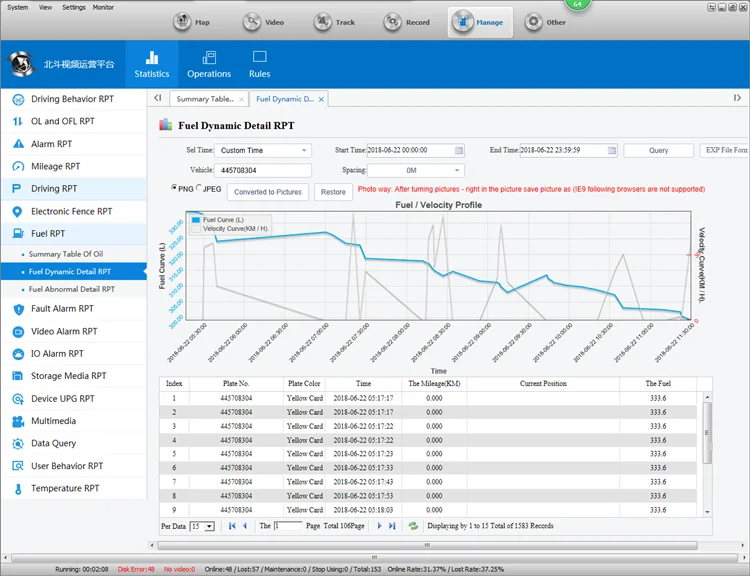Go to the last page of records
750x576 pixels.
392,525
